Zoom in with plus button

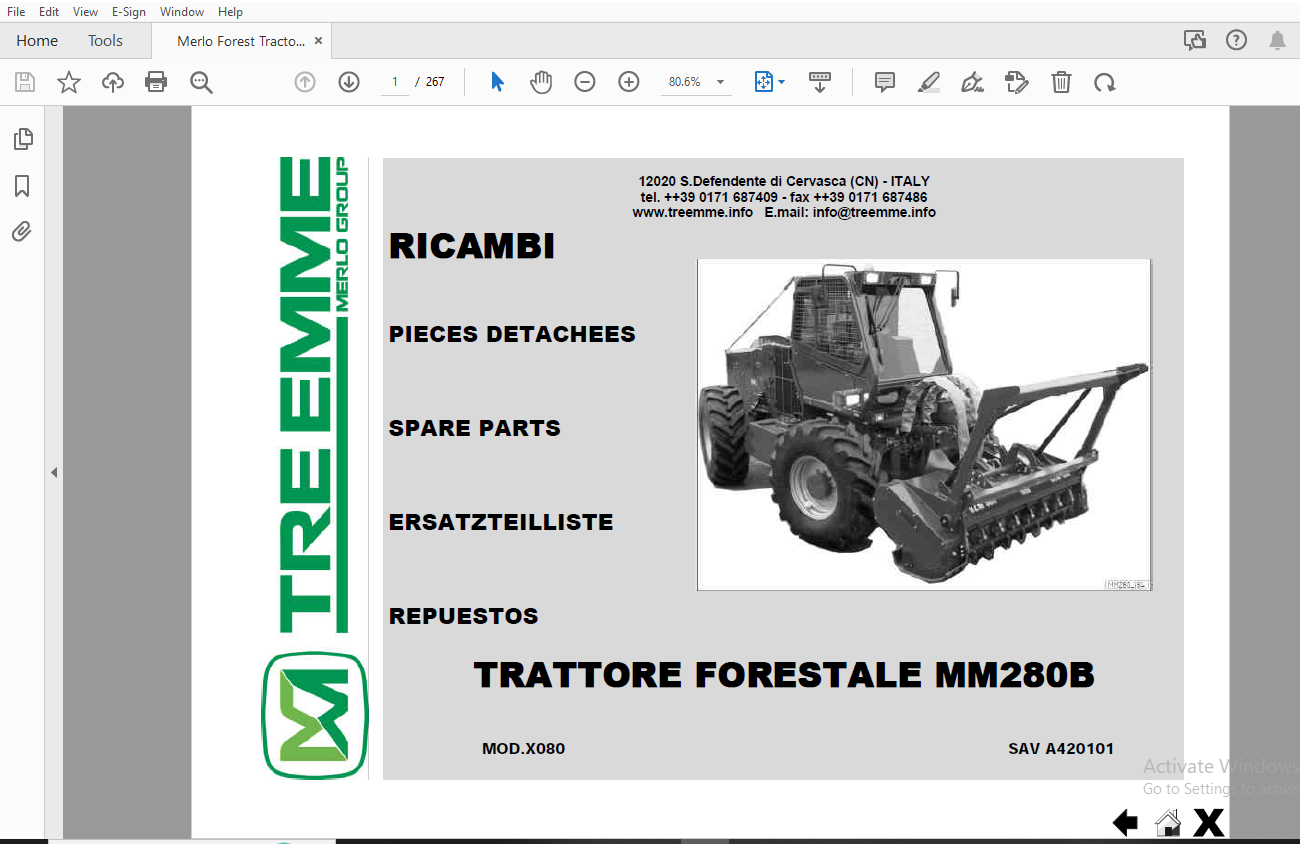click(x=629, y=82)
